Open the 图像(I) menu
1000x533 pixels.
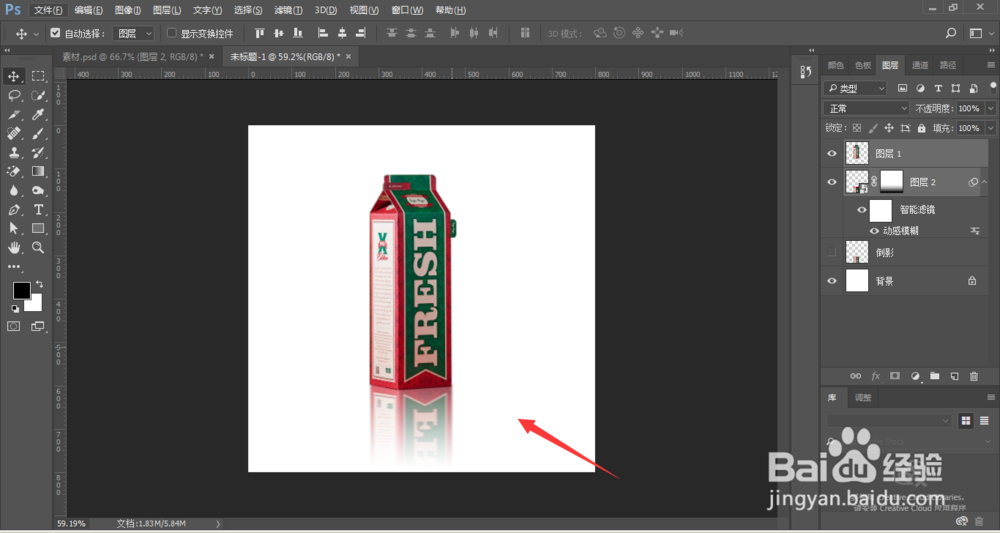(128, 10)
